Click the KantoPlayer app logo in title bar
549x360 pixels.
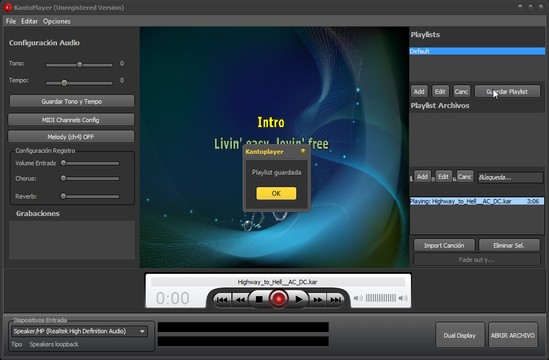tap(7, 7)
